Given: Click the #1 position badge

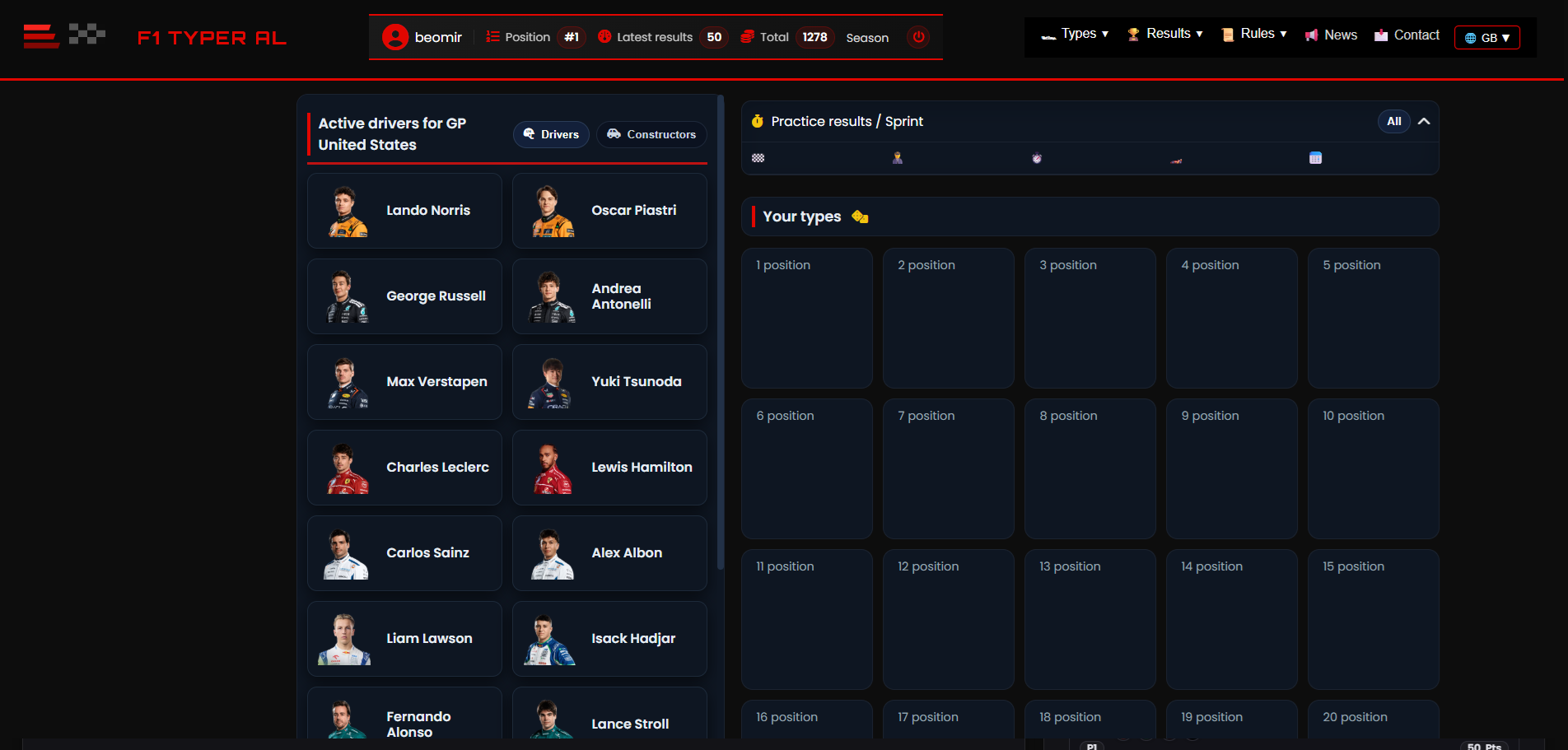Looking at the screenshot, I should 572,37.
